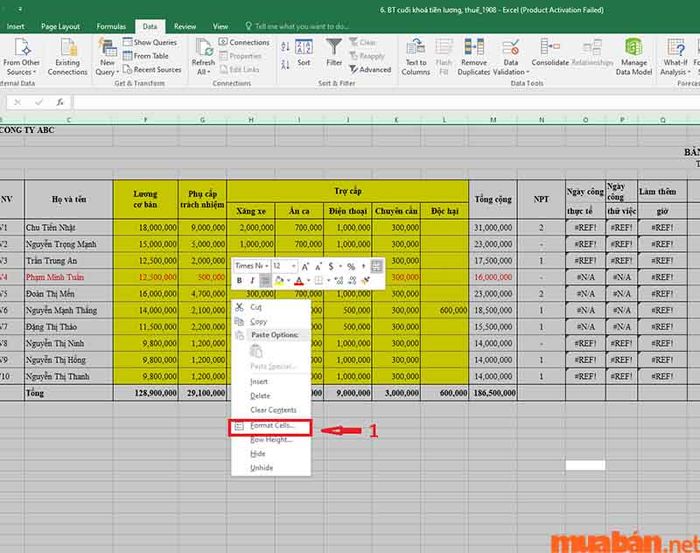The image size is (700, 553).
Task: Decrease font size in the mini toolbar
Action: [x=318, y=266]
